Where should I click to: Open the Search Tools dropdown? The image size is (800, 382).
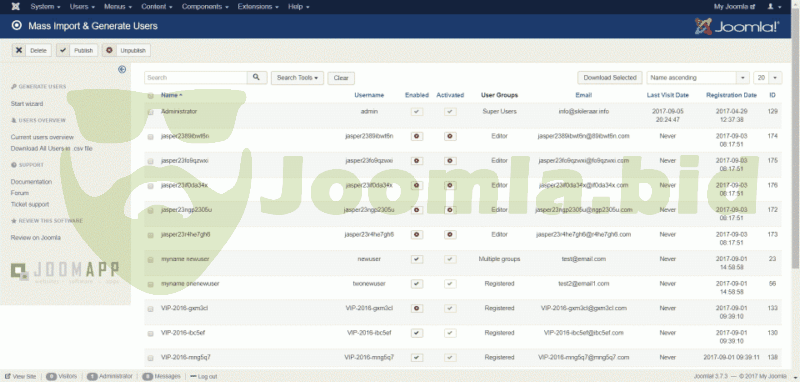297,78
